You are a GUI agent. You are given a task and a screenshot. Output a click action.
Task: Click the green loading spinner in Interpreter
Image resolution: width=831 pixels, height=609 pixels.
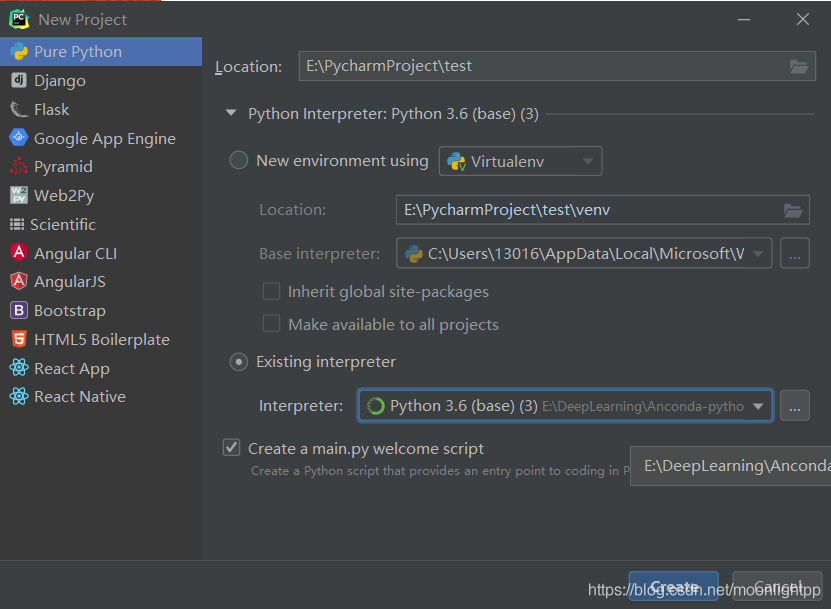(375, 406)
